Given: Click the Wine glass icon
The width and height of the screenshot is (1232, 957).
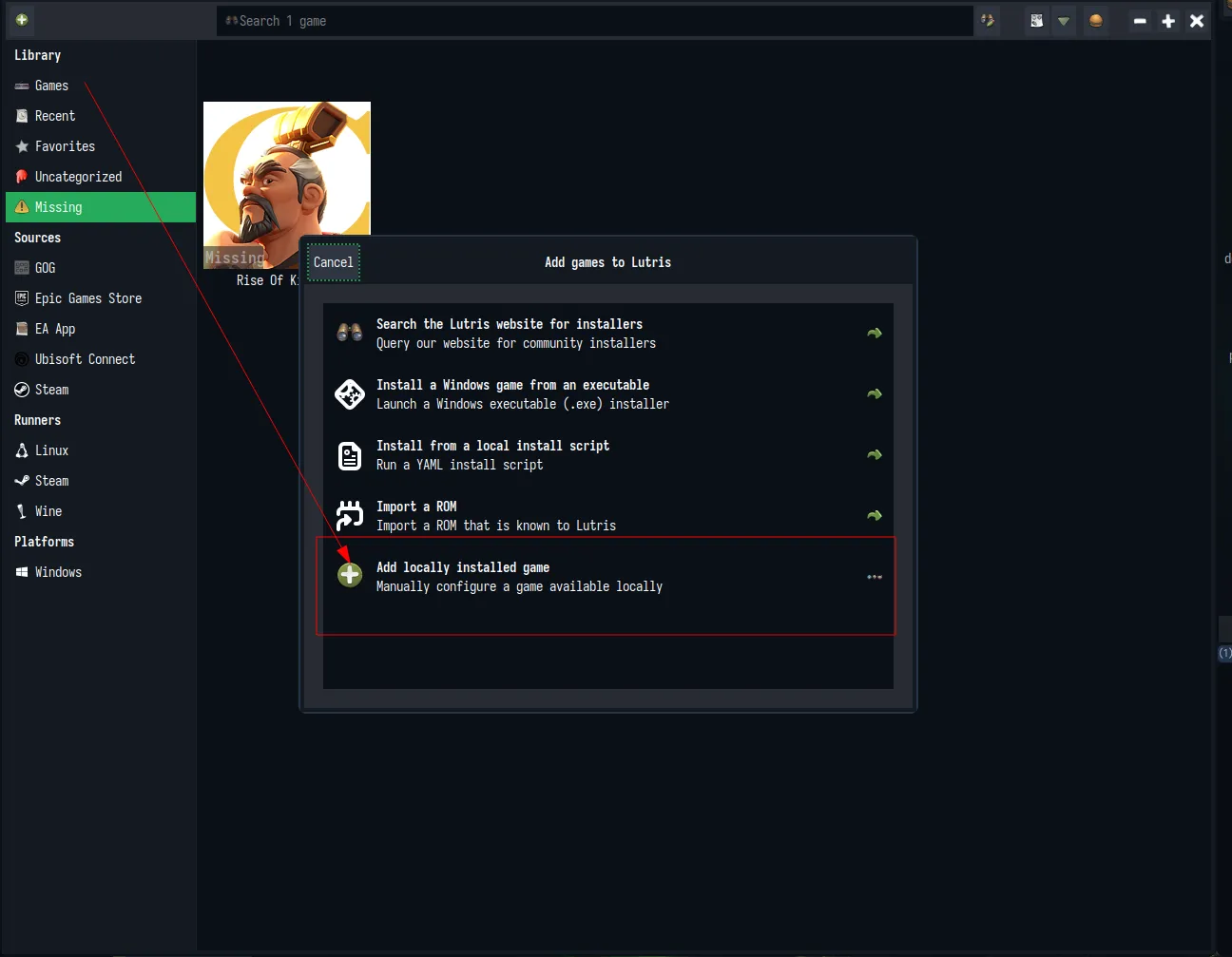Looking at the screenshot, I should 22,511.
